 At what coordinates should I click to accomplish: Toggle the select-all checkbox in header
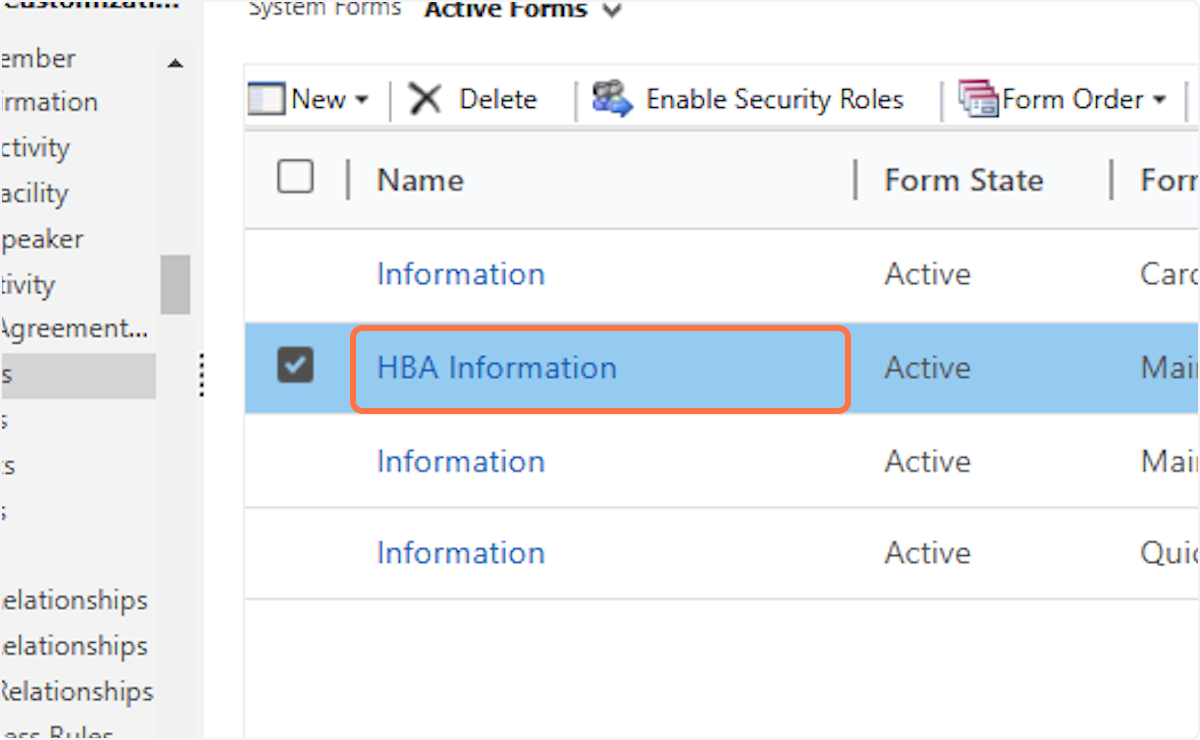pyautogui.click(x=295, y=178)
